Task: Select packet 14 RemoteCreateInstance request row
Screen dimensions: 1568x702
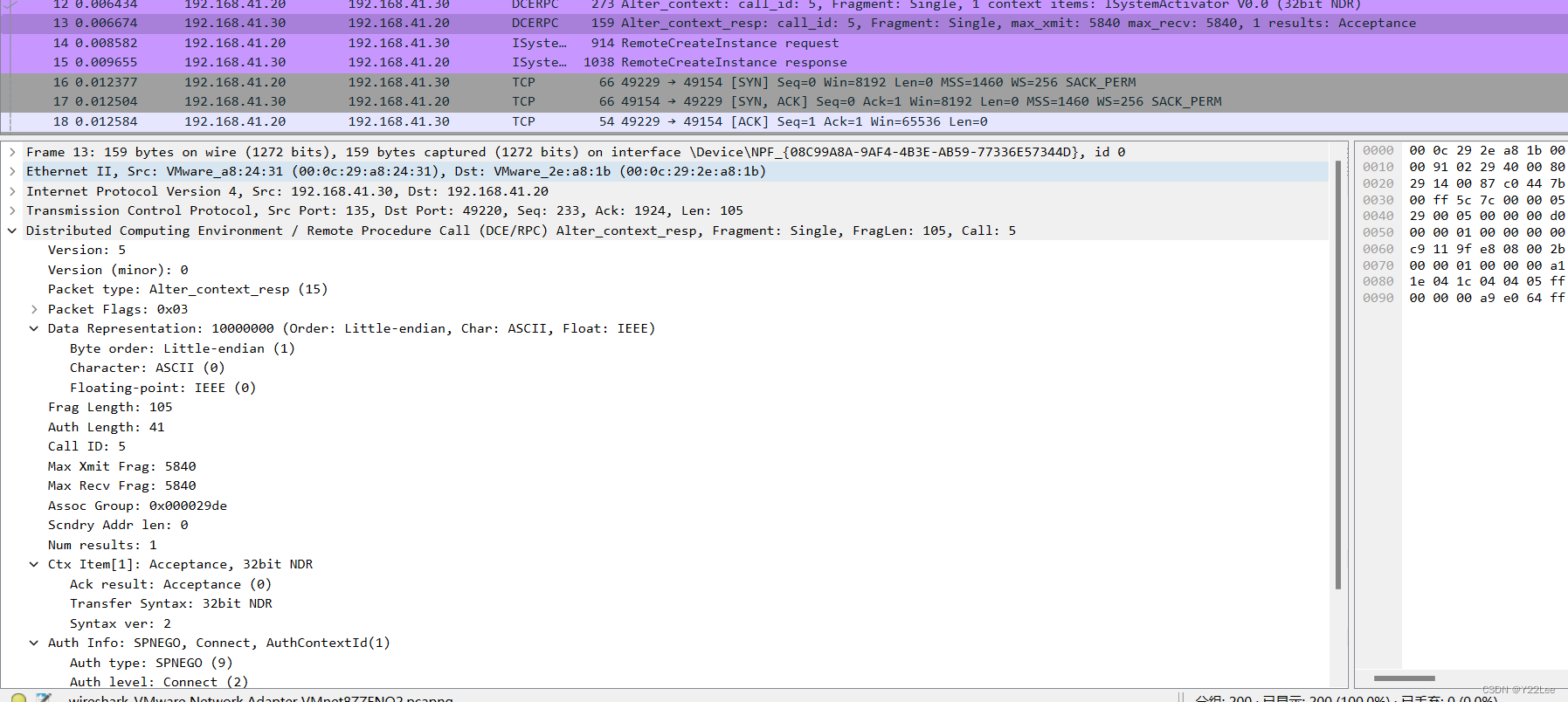Action: pyautogui.click(x=784, y=43)
